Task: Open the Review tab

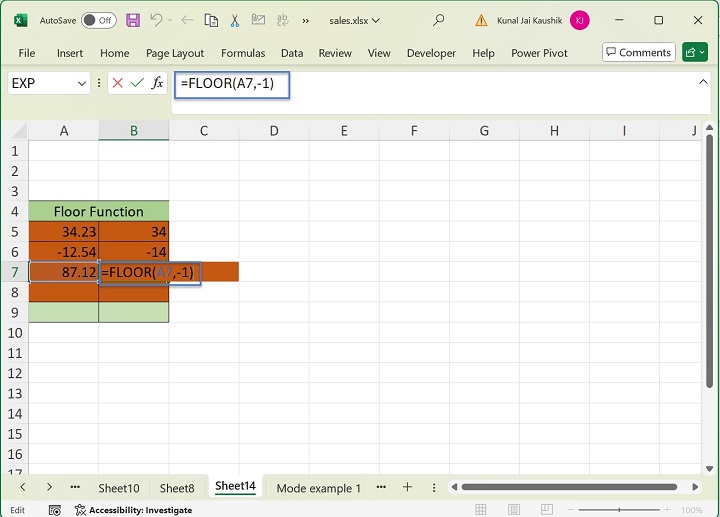Action: pos(335,53)
